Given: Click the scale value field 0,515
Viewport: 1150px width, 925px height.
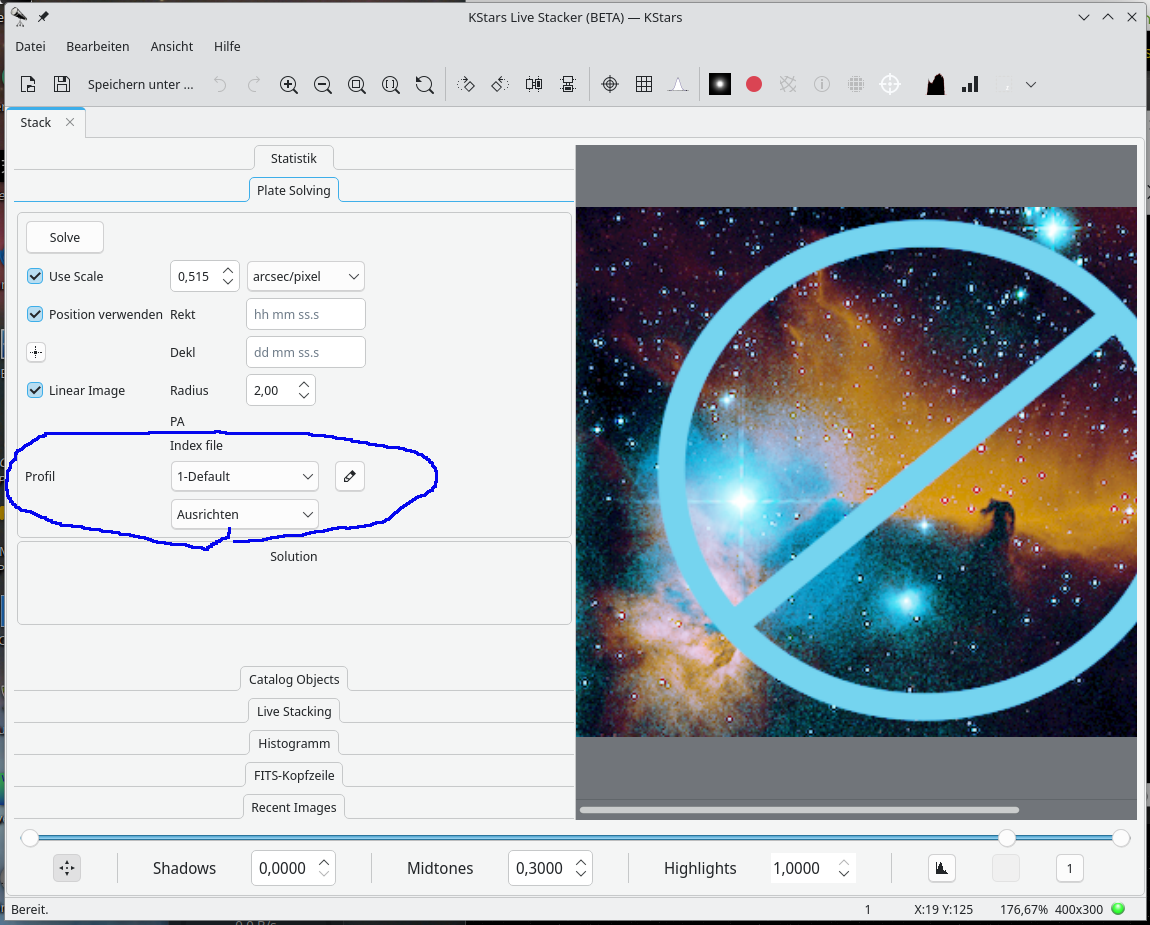Looking at the screenshot, I should point(205,277).
